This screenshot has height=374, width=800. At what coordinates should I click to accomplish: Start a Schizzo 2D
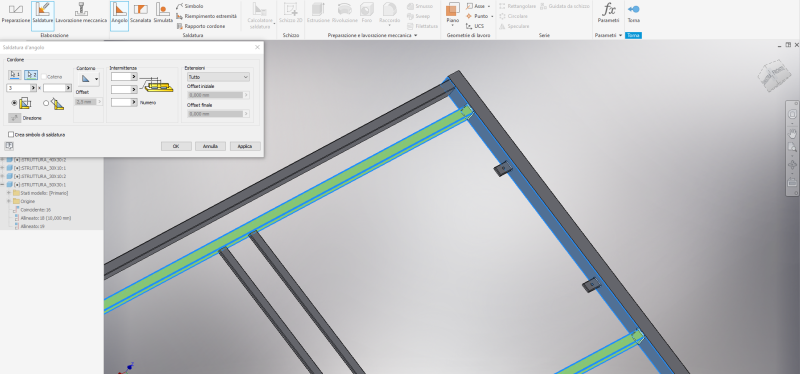point(291,14)
